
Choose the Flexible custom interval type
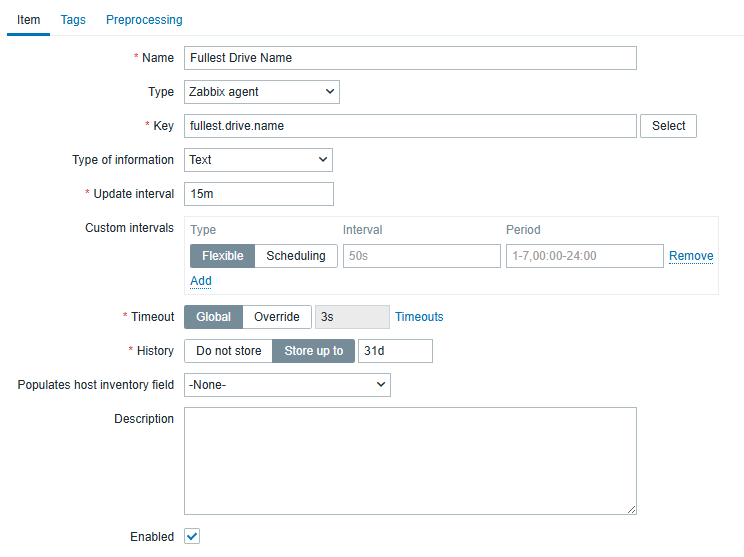[x=222, y=256]
